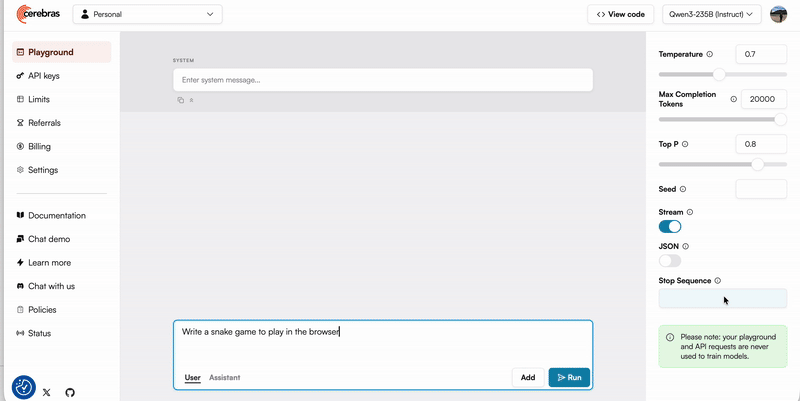This screenshot has height=401, width=800.
Task: Enable the JSON toggle
Action: coord(670,260)
